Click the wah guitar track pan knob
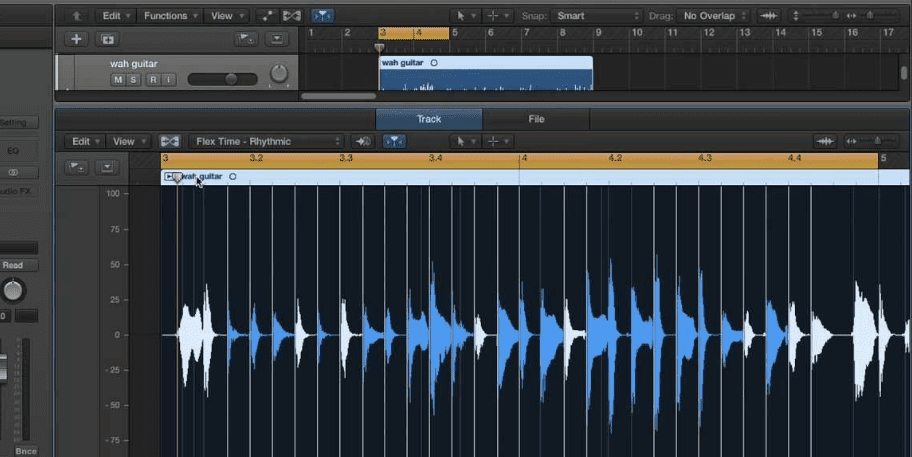912x457 pixels. [x=279, y=74]
